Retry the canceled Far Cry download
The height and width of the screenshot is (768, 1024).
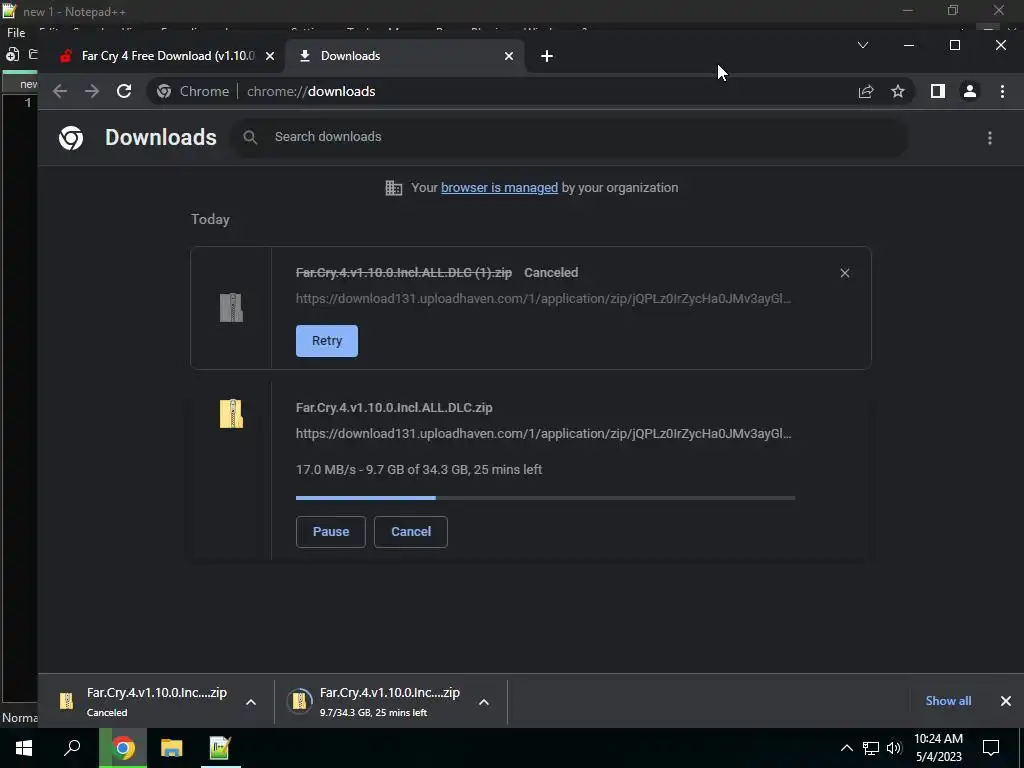(x=327, y=341)
